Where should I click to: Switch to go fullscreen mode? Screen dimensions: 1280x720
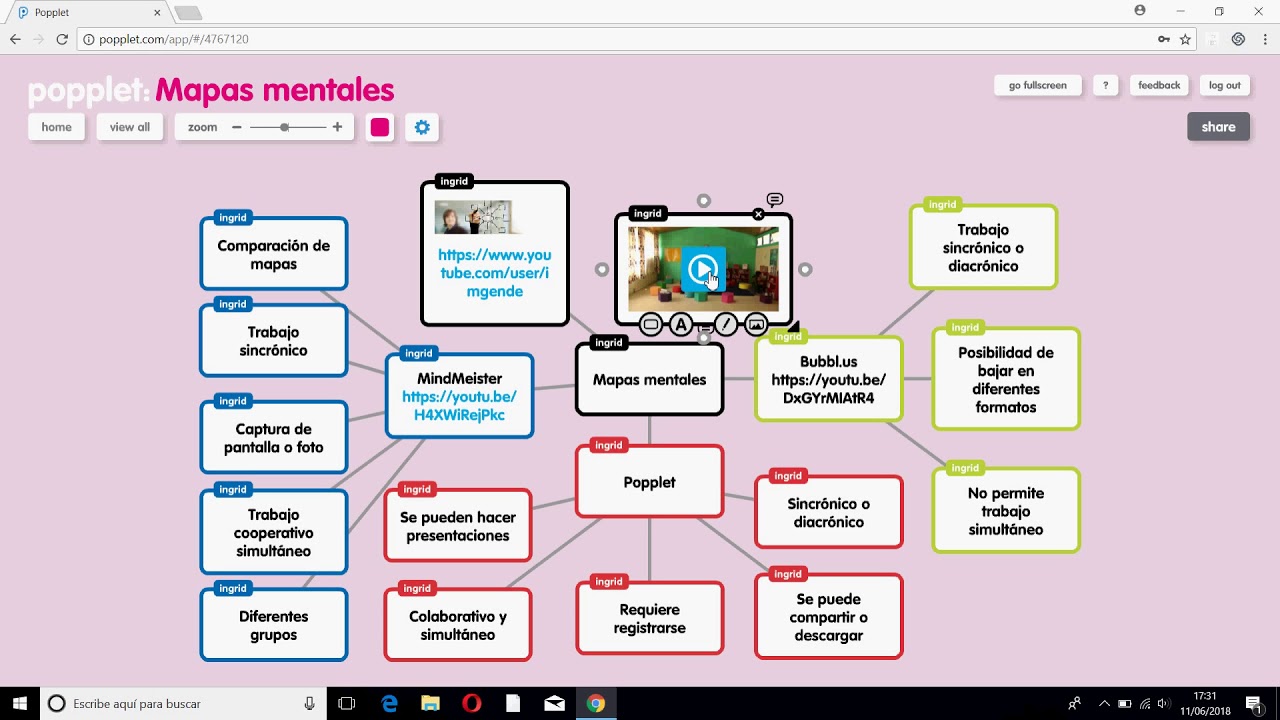point(1037,85)
